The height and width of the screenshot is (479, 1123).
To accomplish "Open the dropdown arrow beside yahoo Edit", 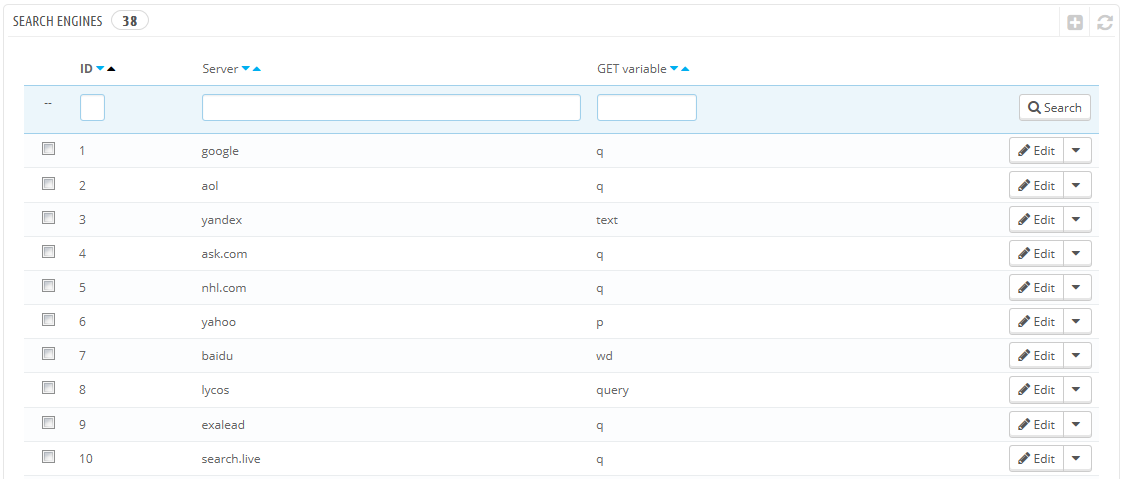I will point(1076,321).
